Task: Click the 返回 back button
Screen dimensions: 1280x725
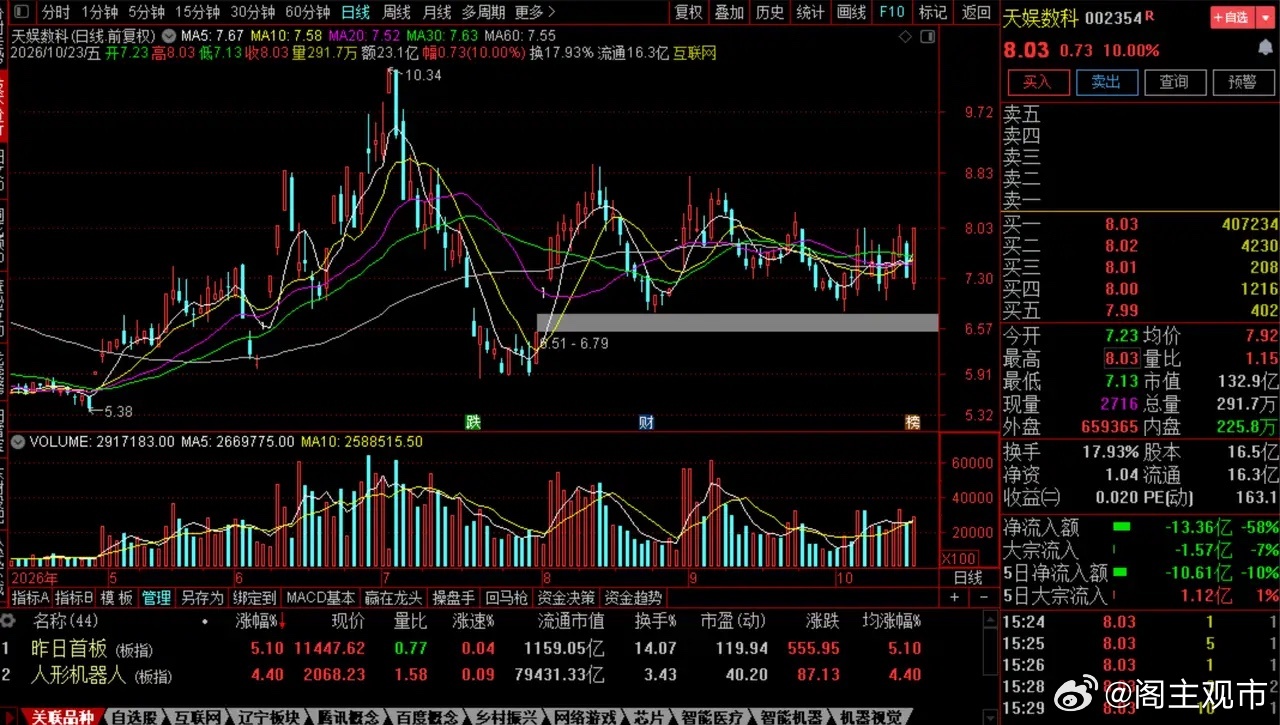Action: (976, 12)
